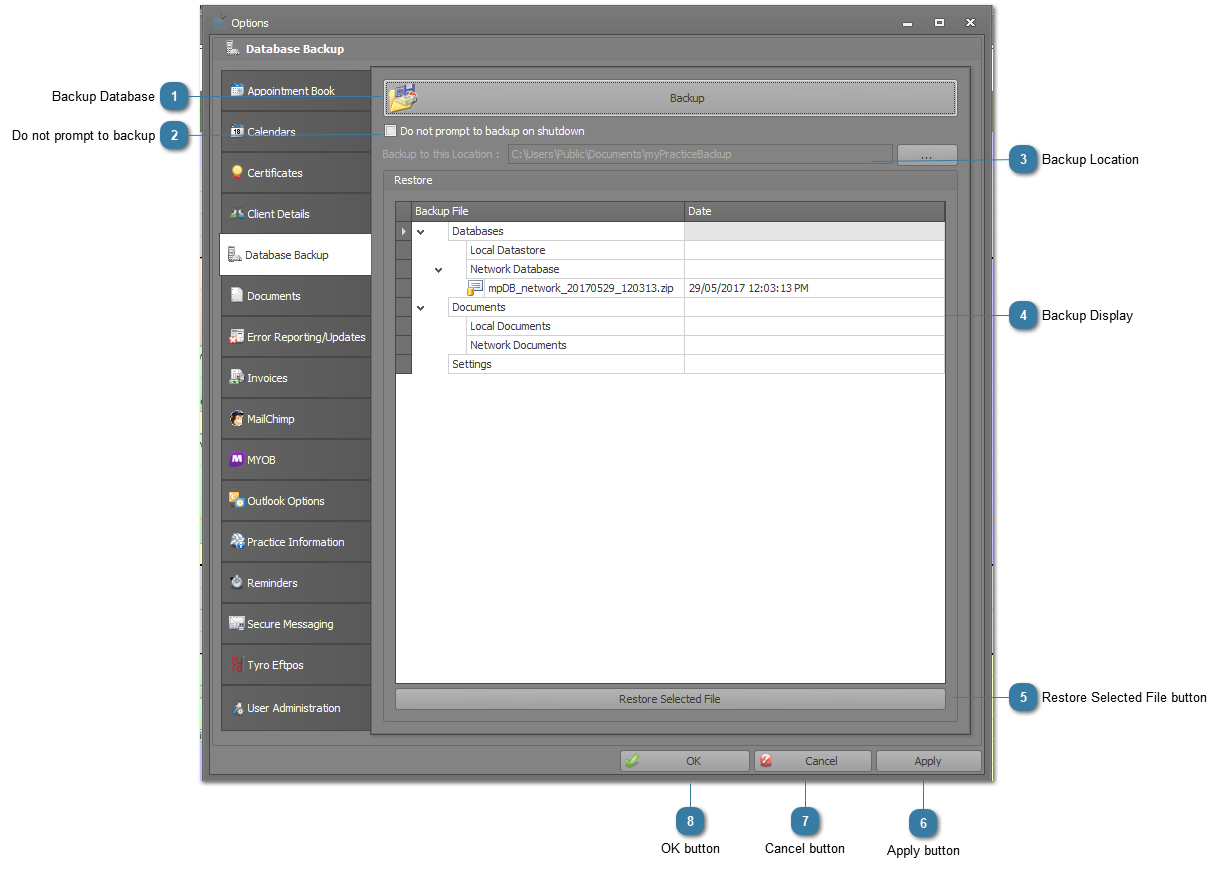This screenshot has height=874, width=1223.
Task: Open the Appointment Book options tab
Action: point(296,91)
